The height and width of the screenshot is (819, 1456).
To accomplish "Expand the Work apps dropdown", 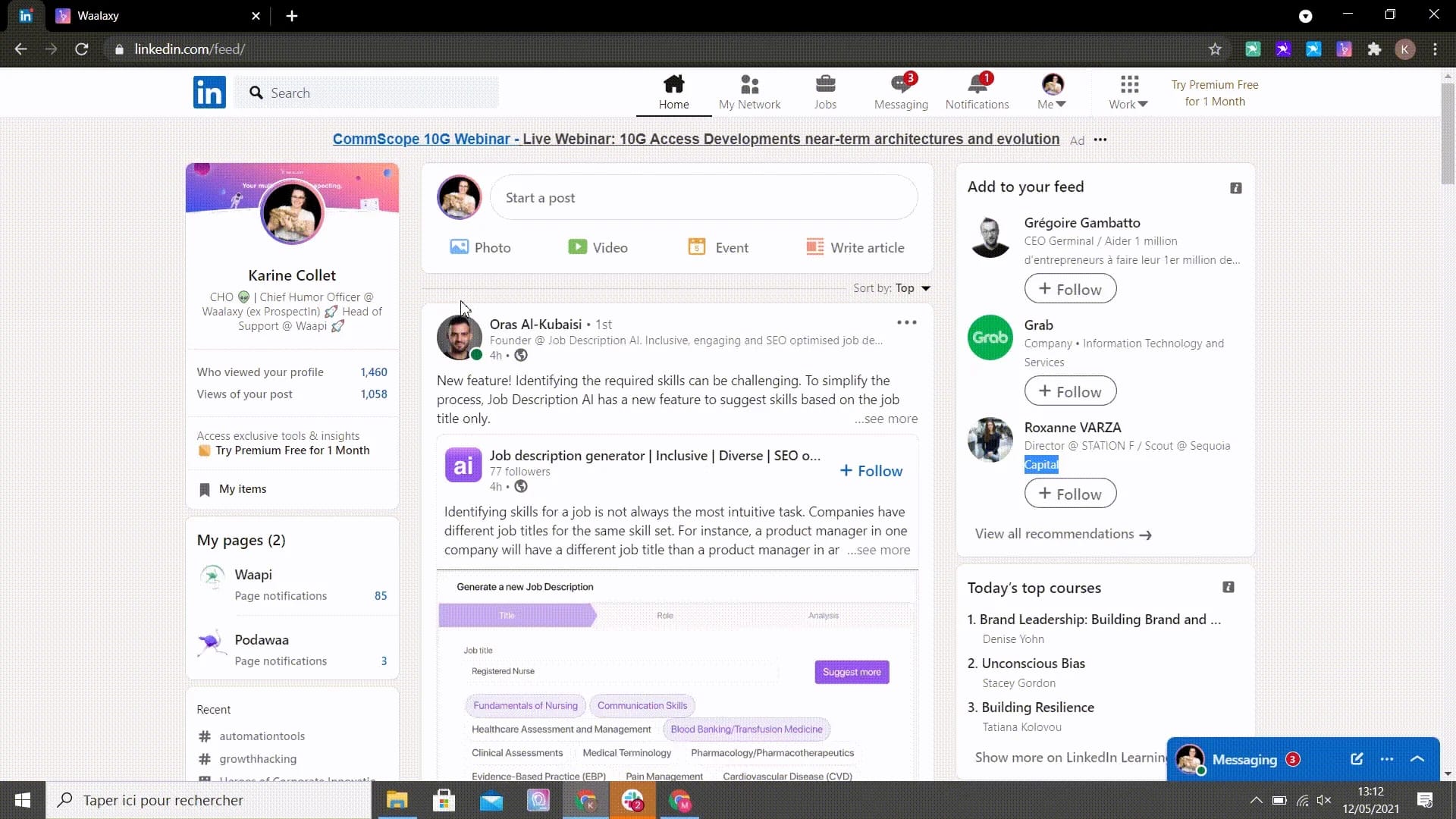I will (x=1128, y=93).
